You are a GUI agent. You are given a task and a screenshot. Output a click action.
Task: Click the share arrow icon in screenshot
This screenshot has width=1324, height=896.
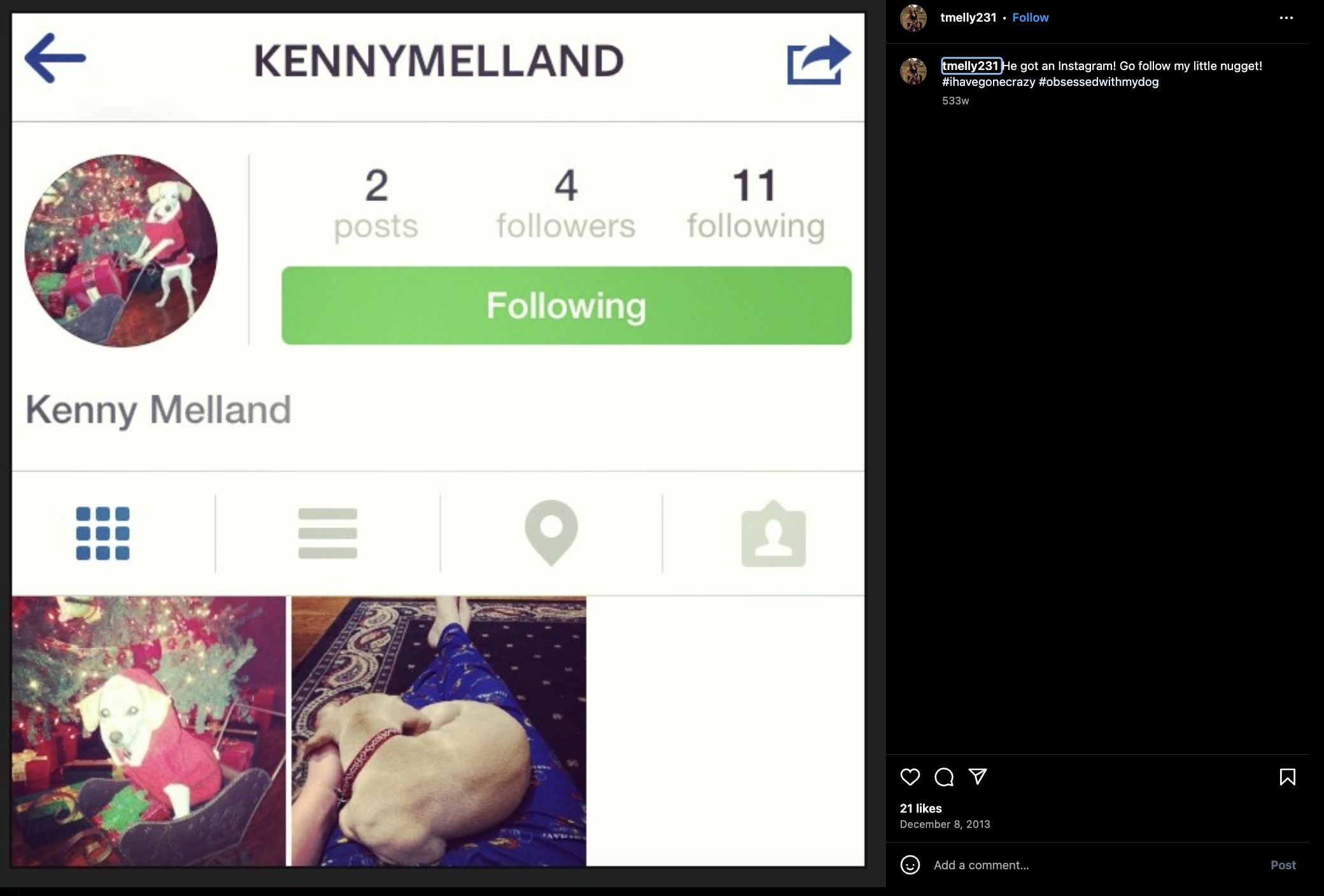(819, 59)
